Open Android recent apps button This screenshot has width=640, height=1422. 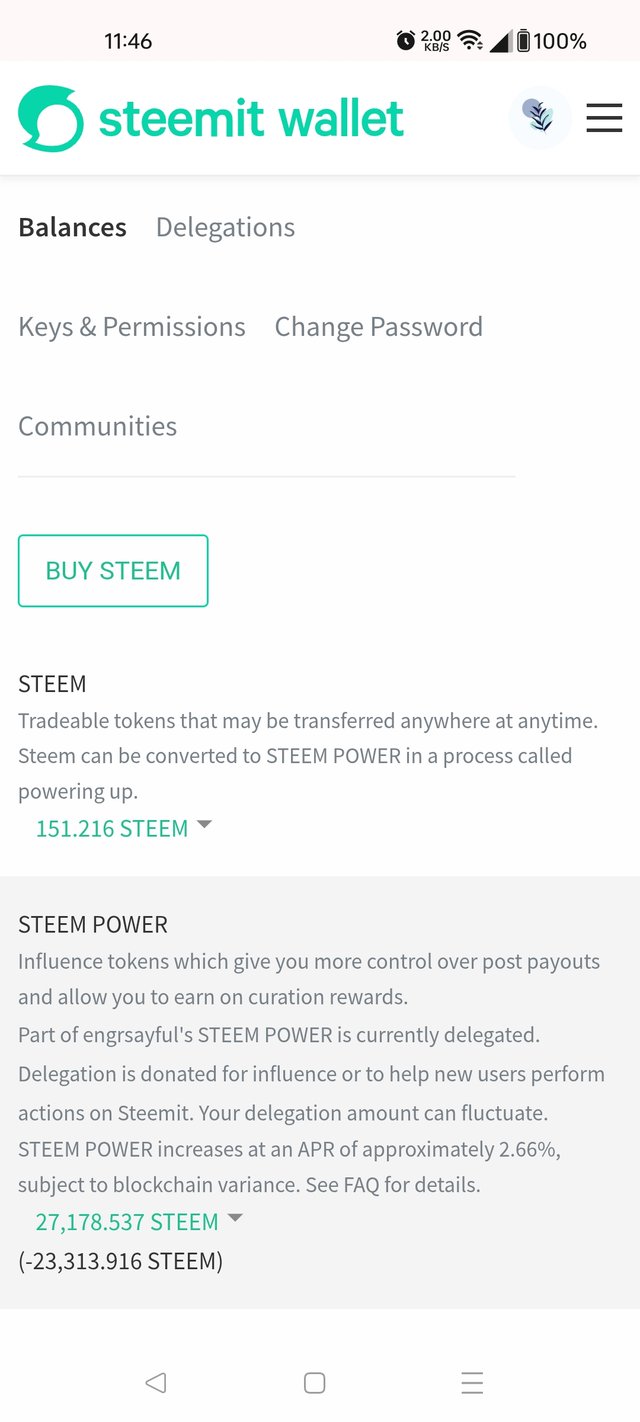coord(472,1383)
